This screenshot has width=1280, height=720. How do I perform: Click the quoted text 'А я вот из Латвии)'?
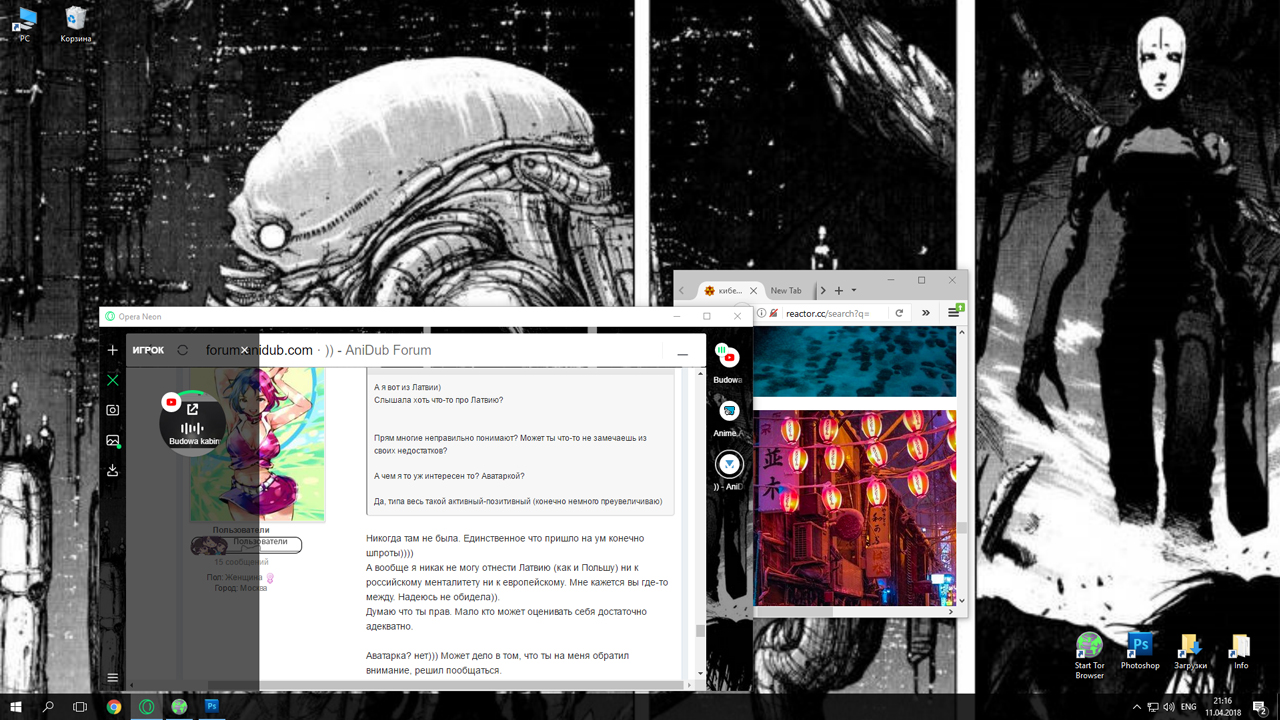(407, 387)
